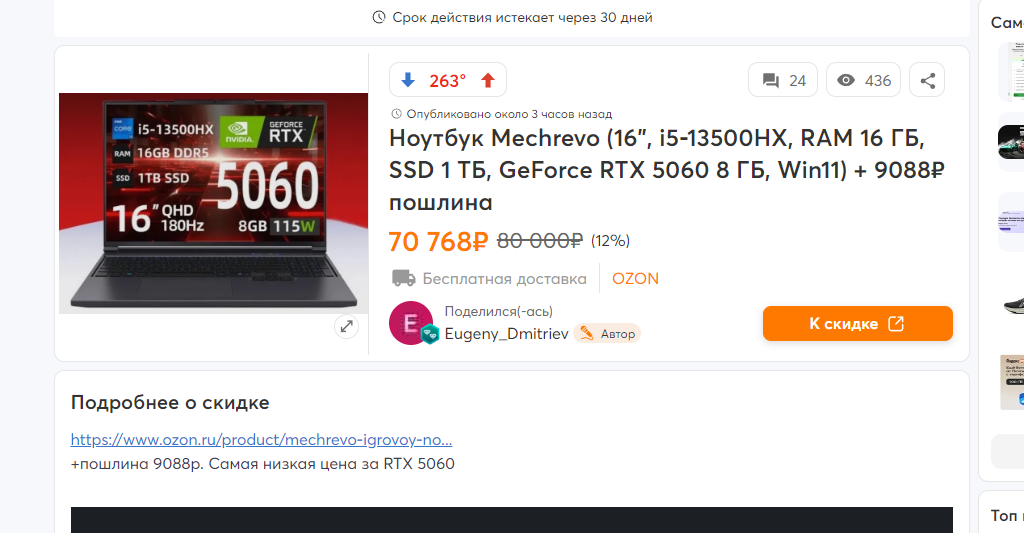
Task: Click the Опубликовано около 3 часов назад text
Action: (x=509, y=114)
